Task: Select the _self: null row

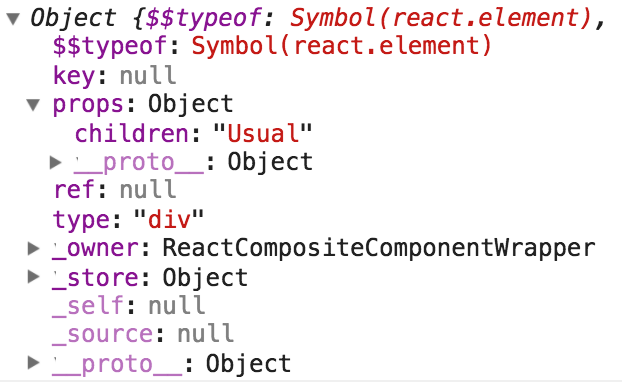Action: pyautogui.click(x=129, y=306)
